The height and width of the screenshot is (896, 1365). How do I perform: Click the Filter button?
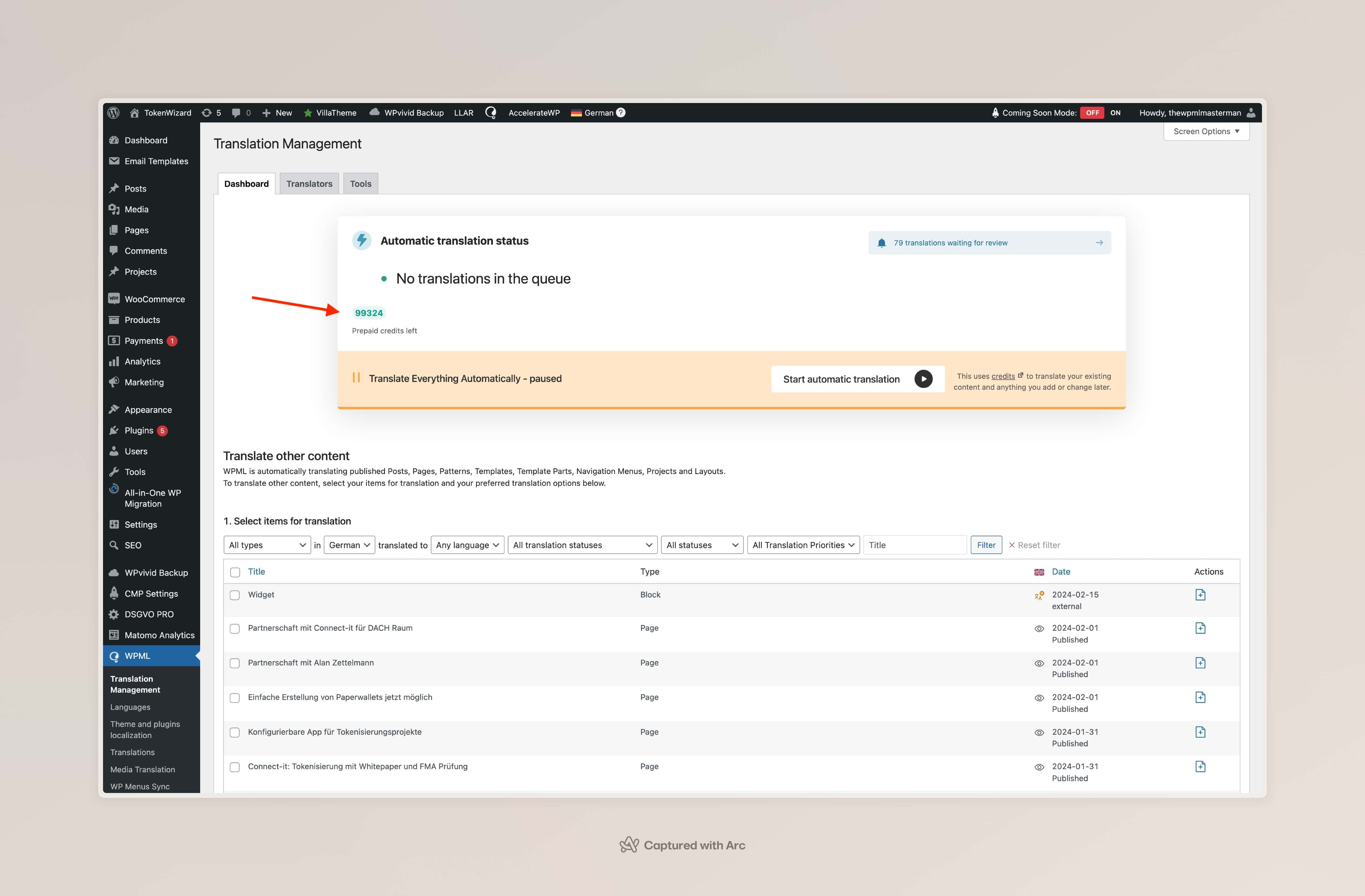[986, 545]
